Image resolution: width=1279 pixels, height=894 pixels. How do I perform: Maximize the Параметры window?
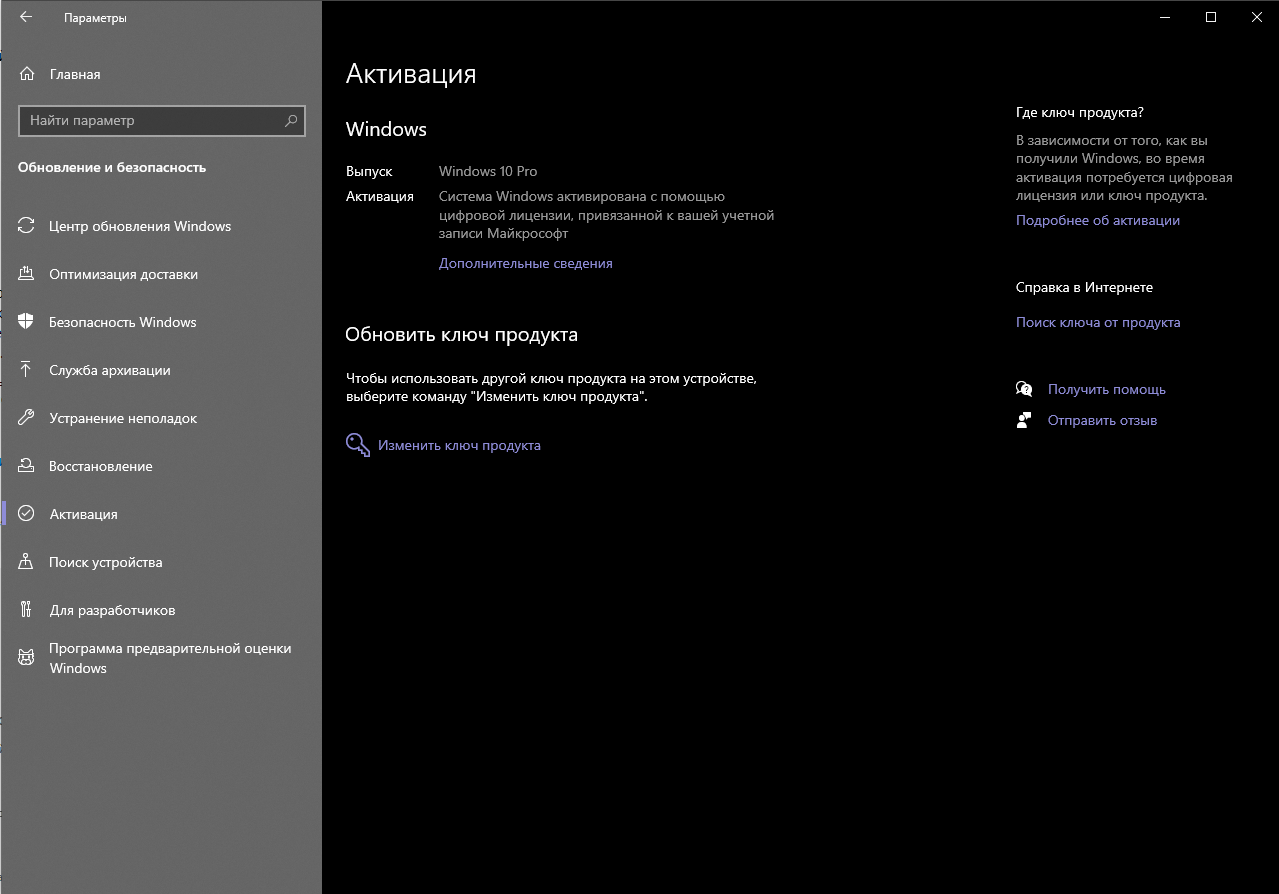point(1210,17)
